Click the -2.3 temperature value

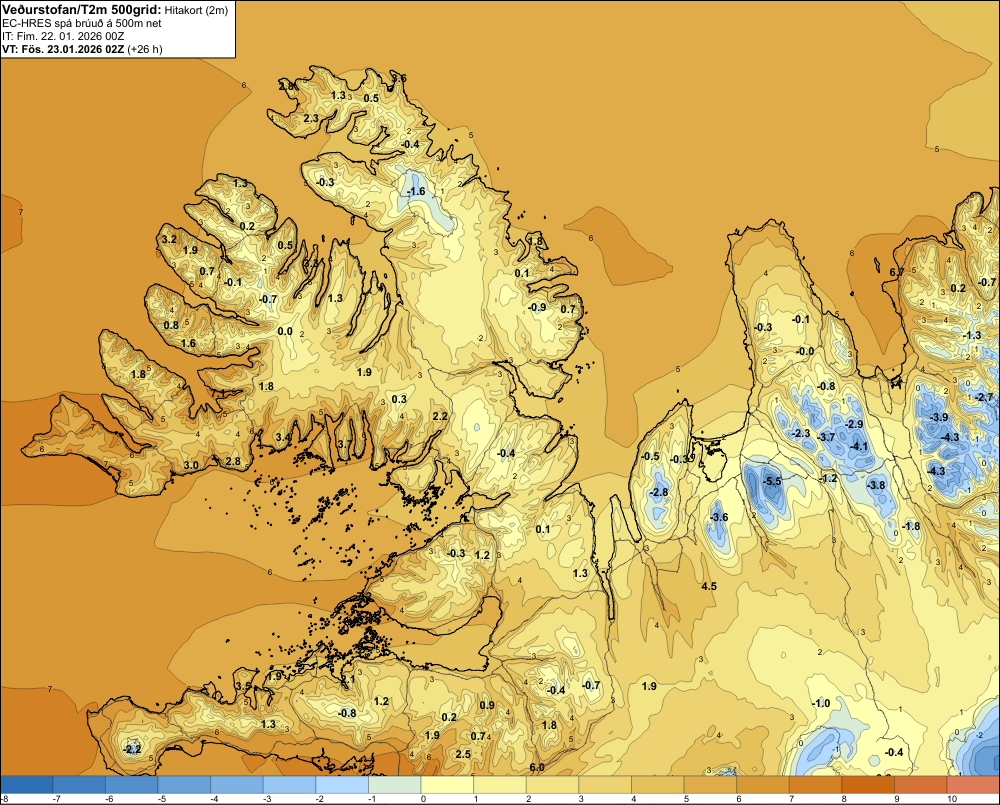pos(801,433)
